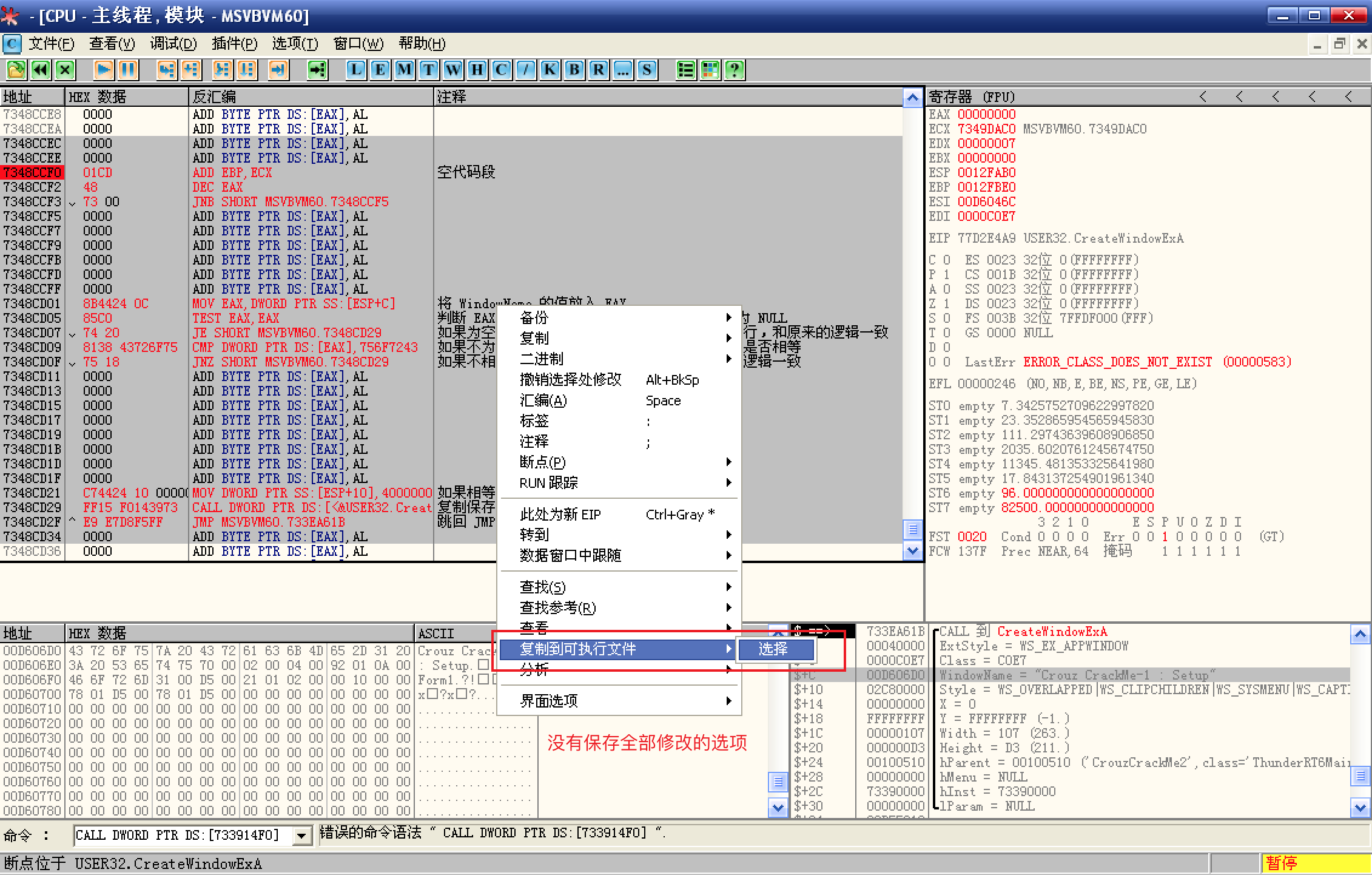Open Log window using the L icon
1372x875 pixels.
pyautogui.click(x=356, y=70)
